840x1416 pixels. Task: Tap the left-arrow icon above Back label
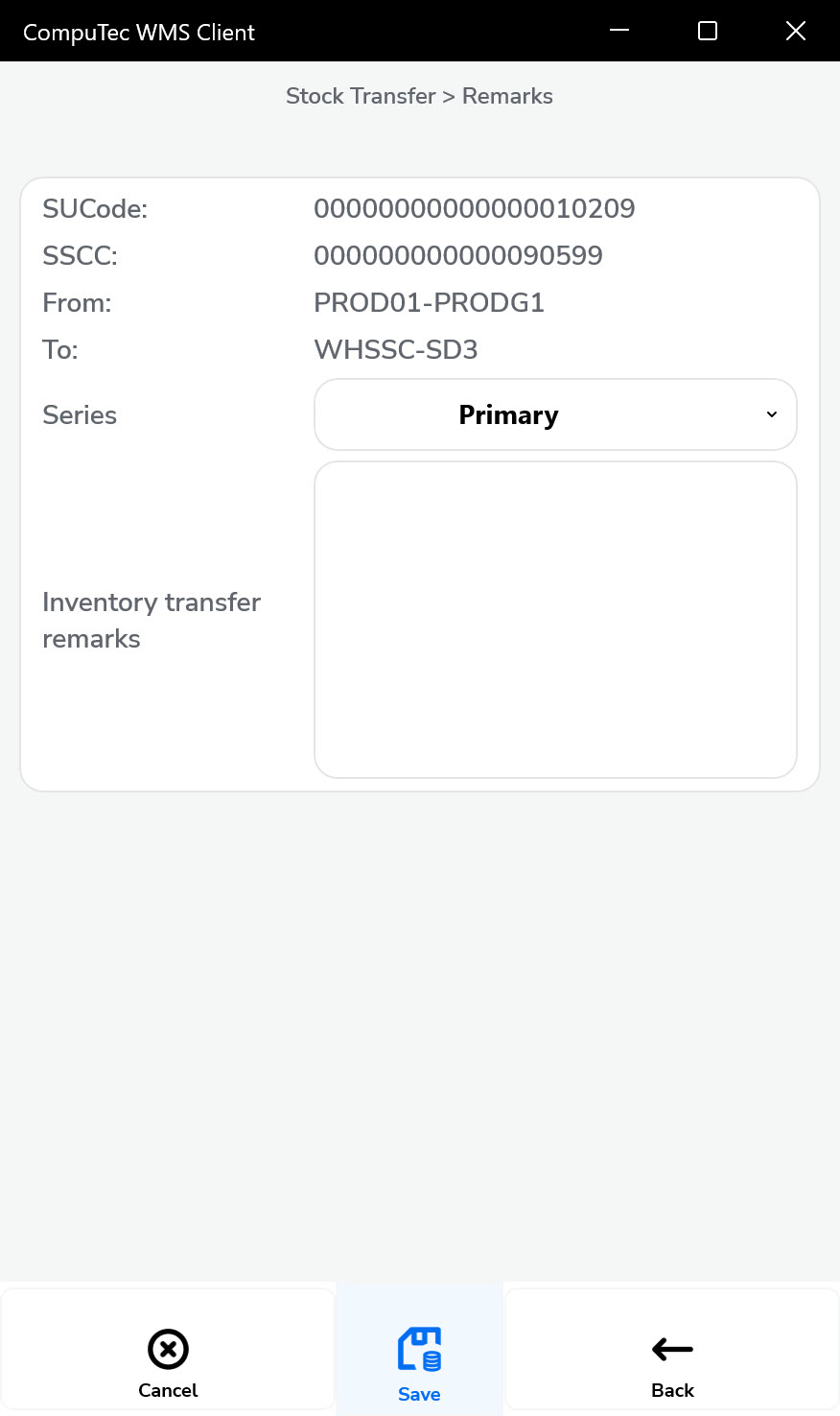[672, 1349]
